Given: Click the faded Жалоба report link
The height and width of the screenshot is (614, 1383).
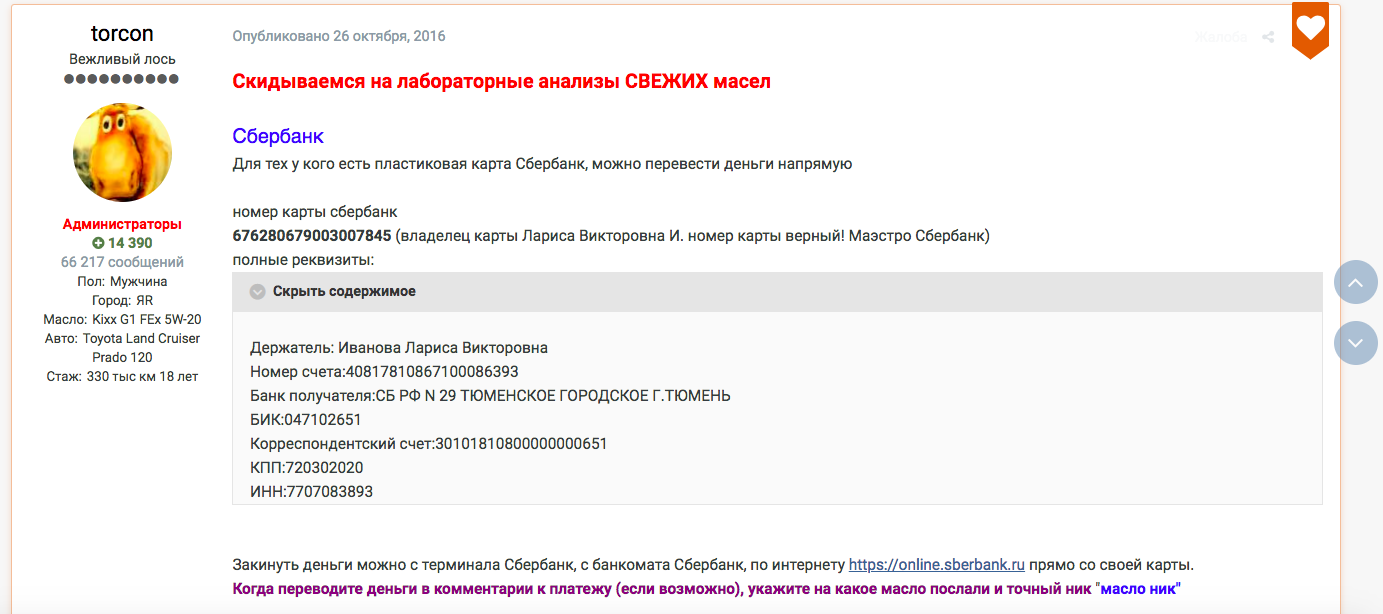Looking at the screenshot, I should coord(1220,37).
